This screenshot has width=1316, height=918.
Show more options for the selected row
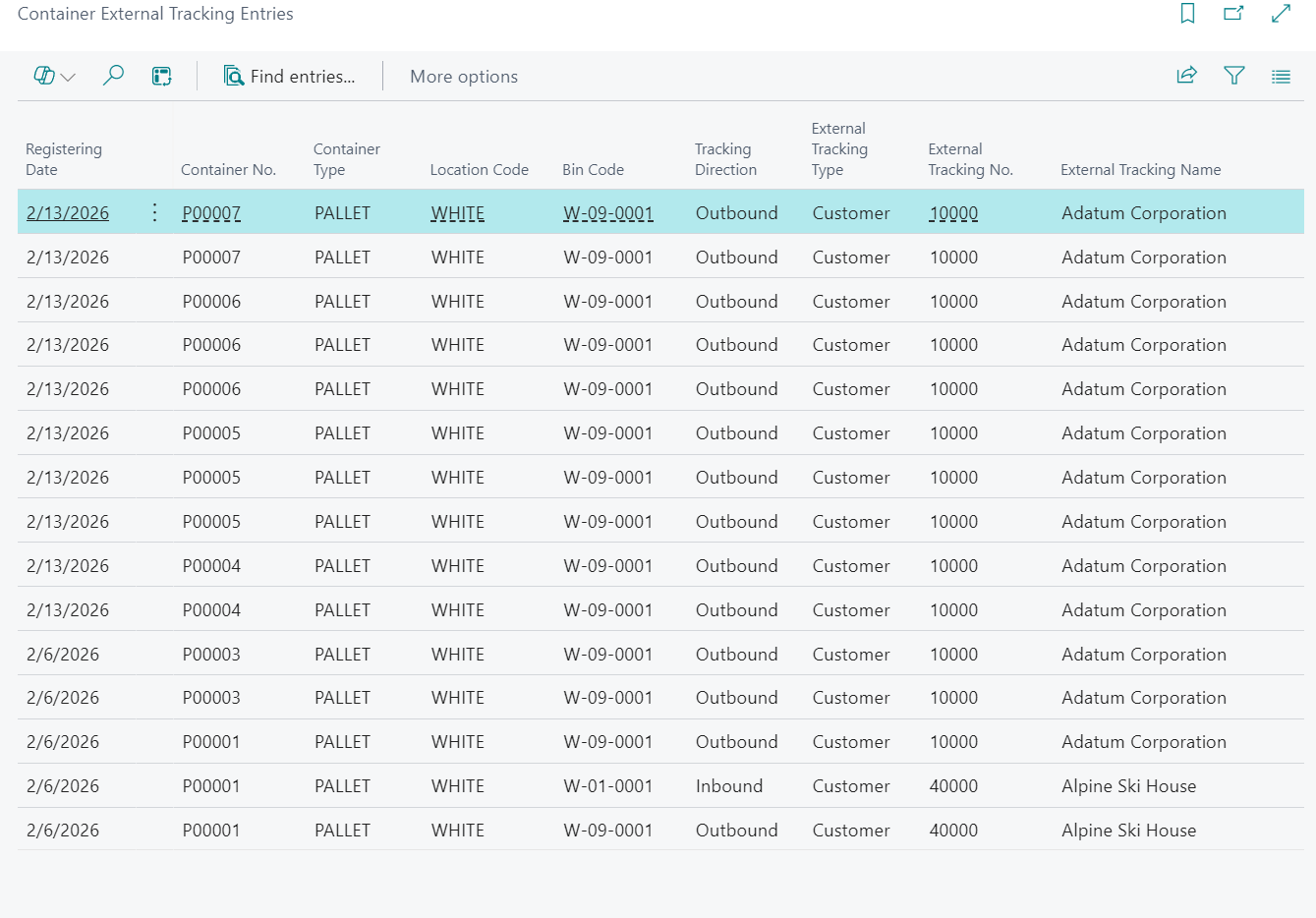154,212
